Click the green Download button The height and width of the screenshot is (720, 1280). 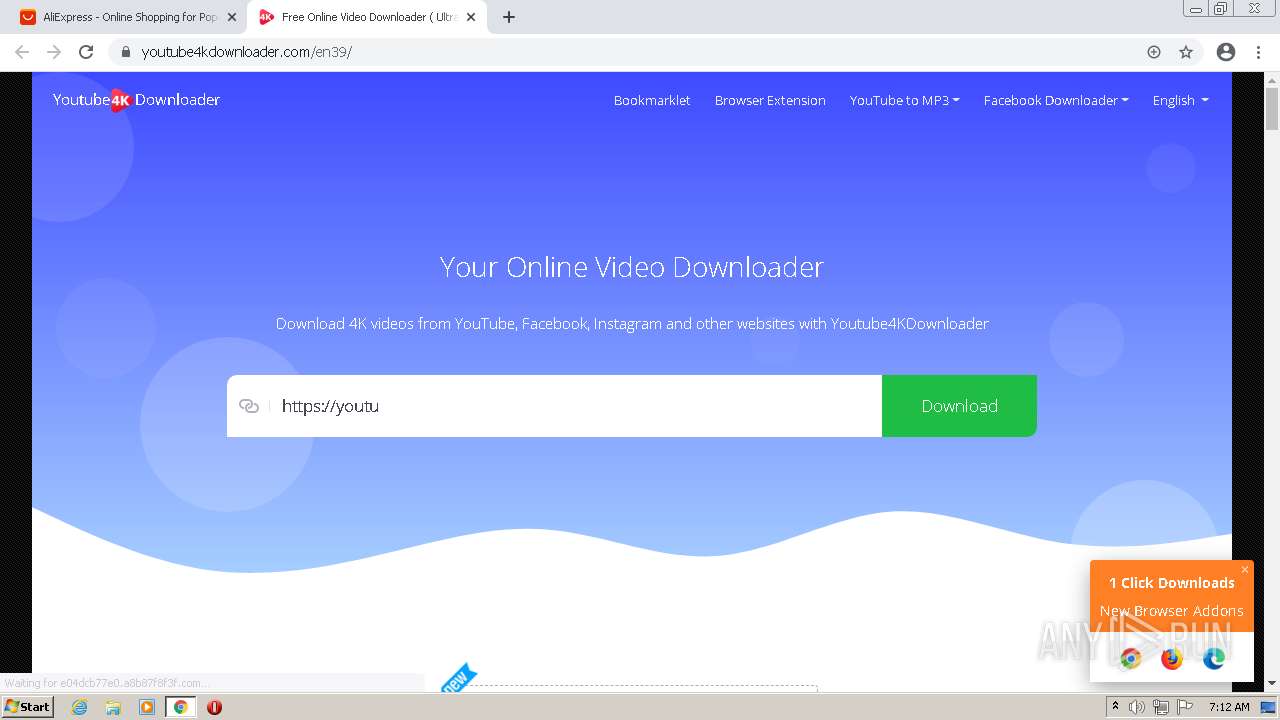tap(959, 406)
